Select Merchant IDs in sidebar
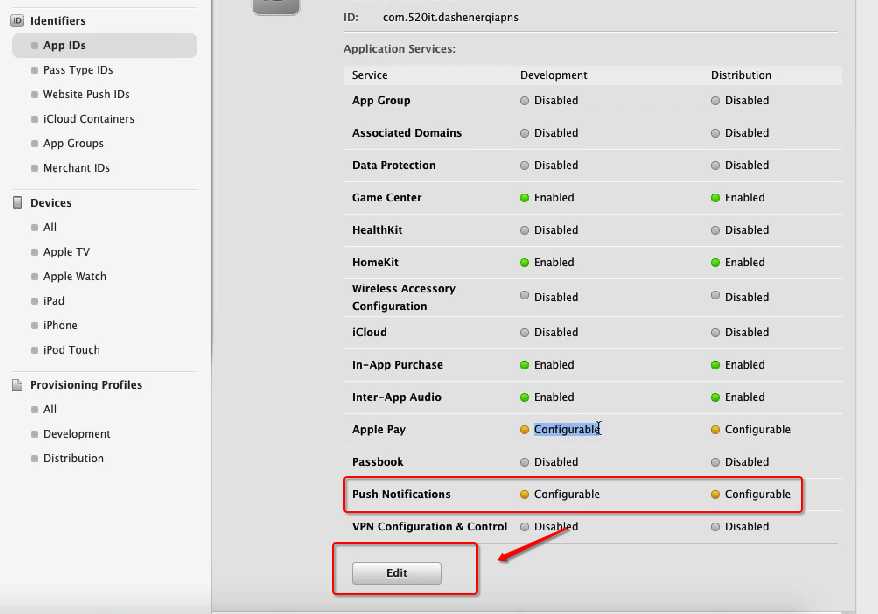The image size is (878, 614). coord(76,168)
